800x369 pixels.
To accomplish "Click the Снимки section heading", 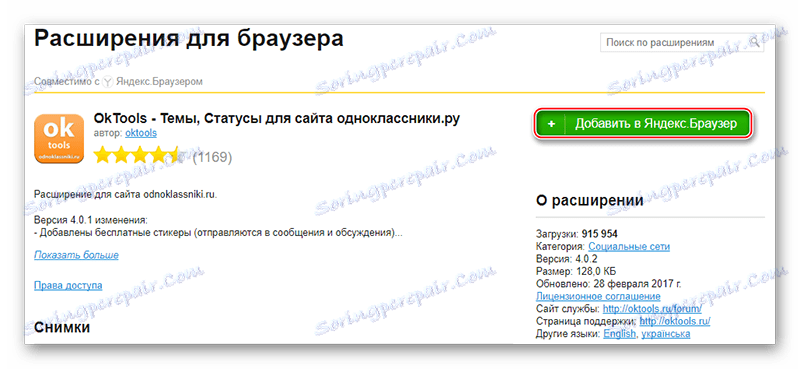I will pyautogui.click(x=62, y=327).
